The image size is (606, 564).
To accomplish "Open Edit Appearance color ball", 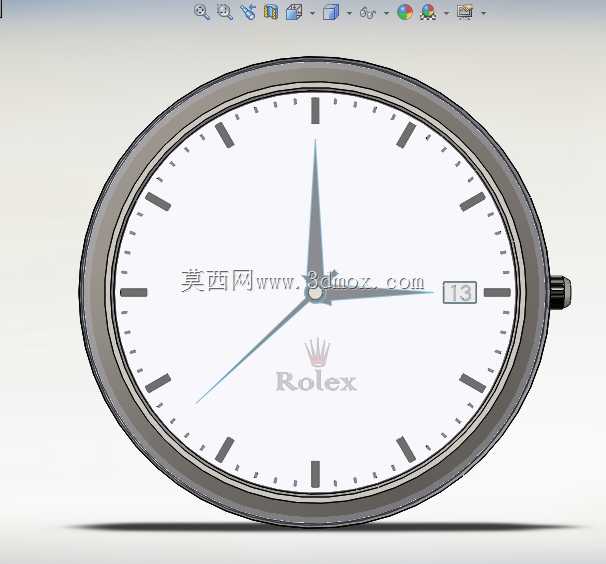I will [x=405, y=12].
